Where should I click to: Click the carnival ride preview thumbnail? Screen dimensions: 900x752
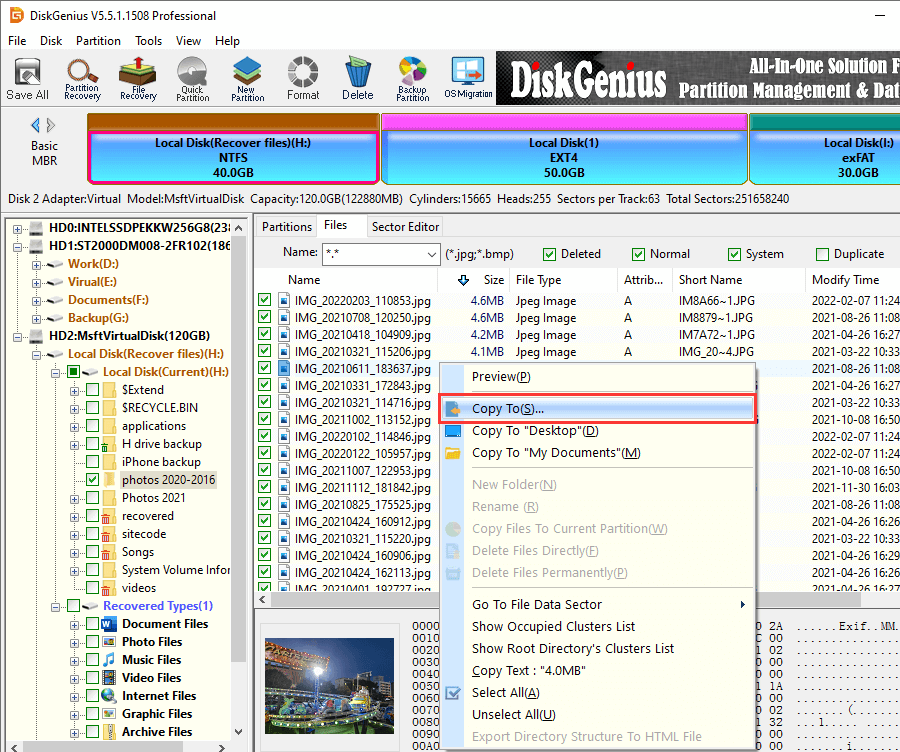[329, 685]
